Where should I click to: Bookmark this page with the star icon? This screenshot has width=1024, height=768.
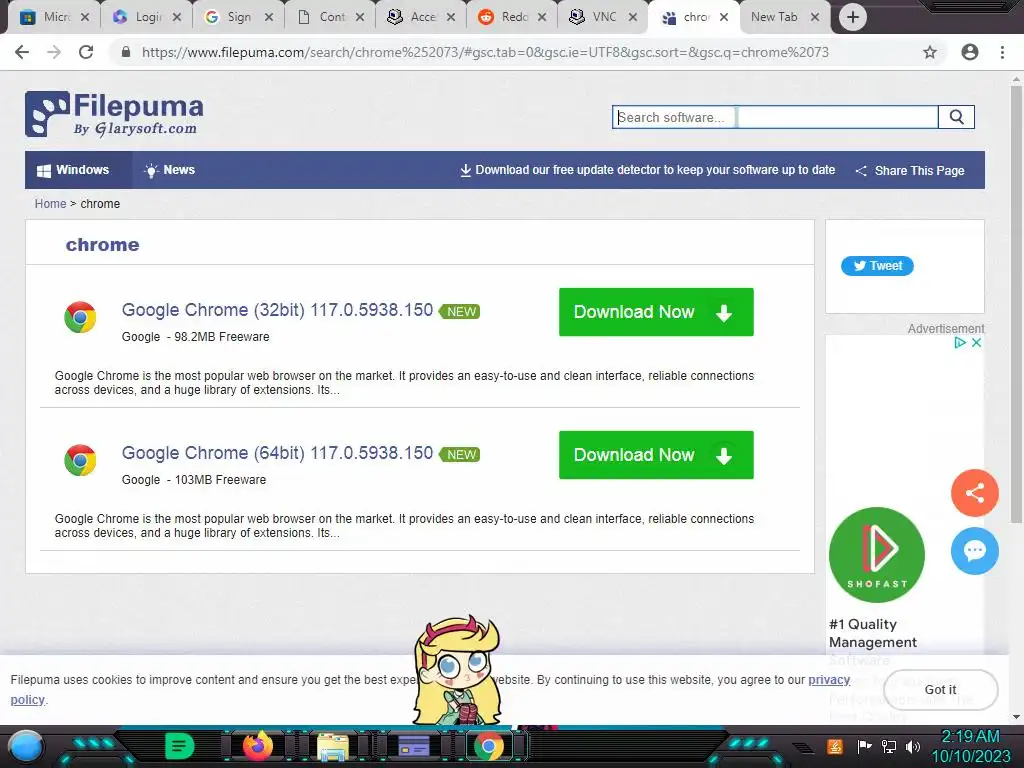930,52
